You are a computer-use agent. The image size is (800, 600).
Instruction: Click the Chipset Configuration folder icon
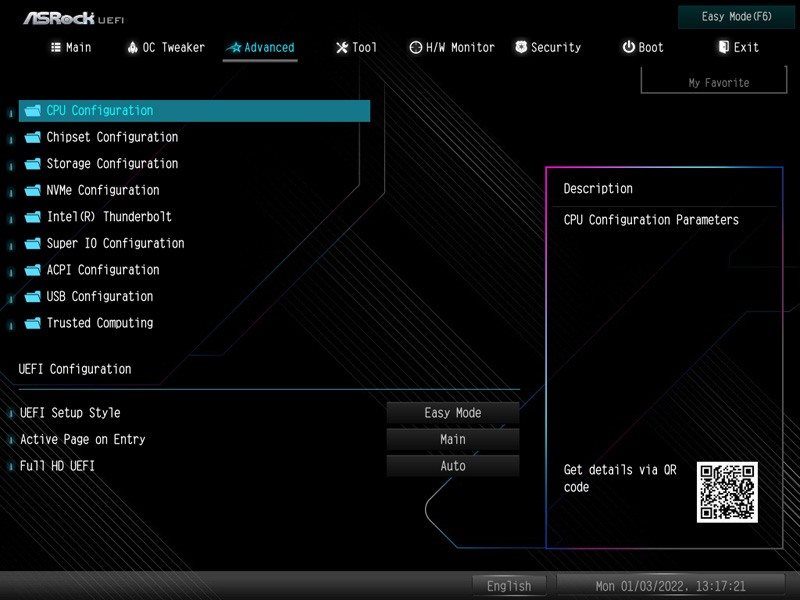[32, 137]
